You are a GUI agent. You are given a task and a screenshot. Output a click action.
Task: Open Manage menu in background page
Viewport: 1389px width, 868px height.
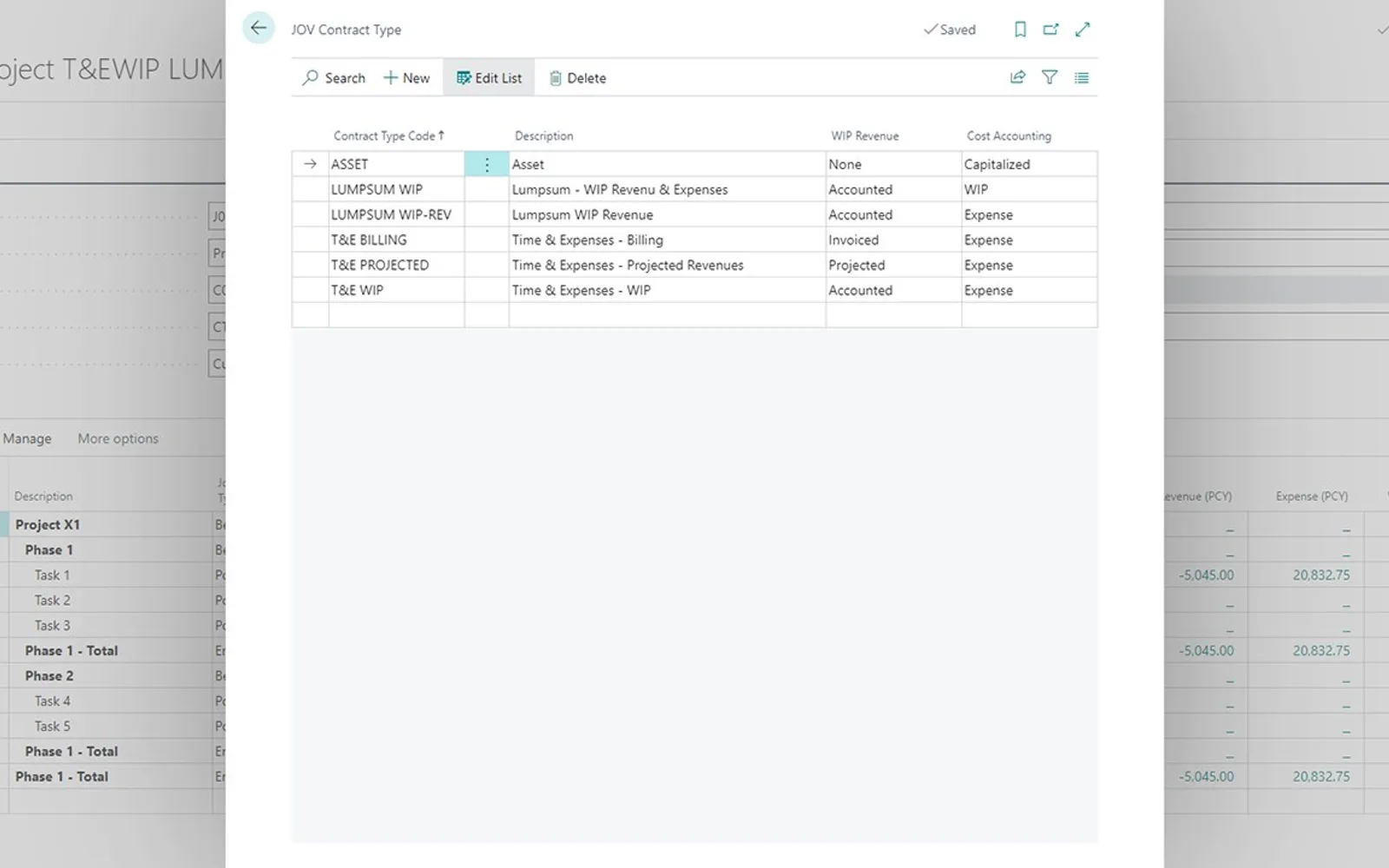tap(27, 438)
